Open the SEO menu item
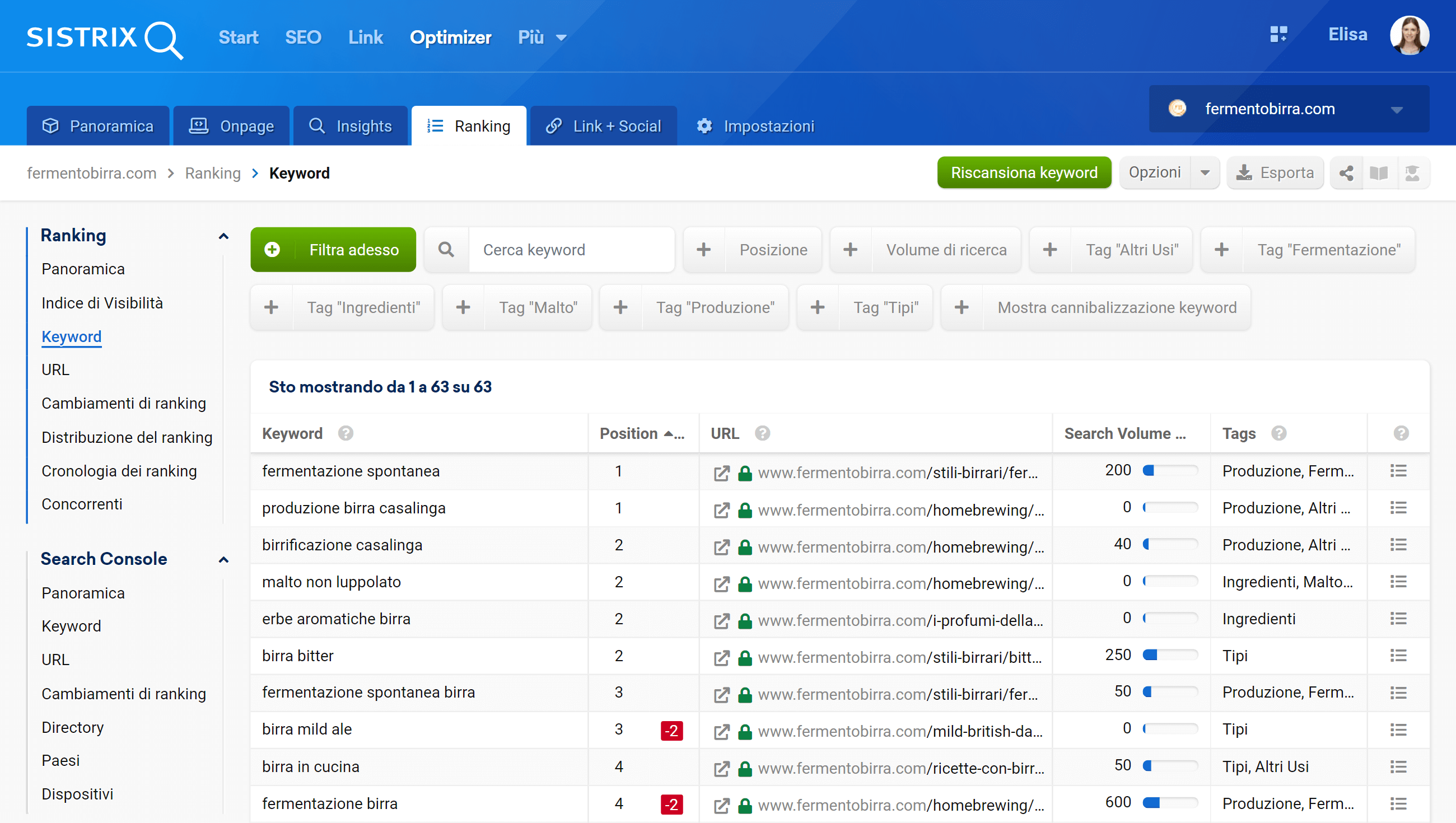1456x823 pixels. click(x=304, y=38)
